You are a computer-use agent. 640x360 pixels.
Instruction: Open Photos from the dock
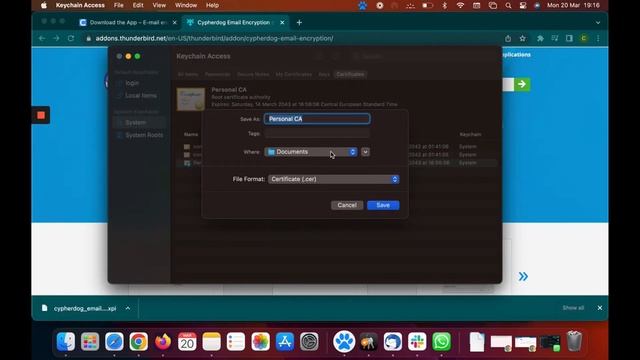260,342
